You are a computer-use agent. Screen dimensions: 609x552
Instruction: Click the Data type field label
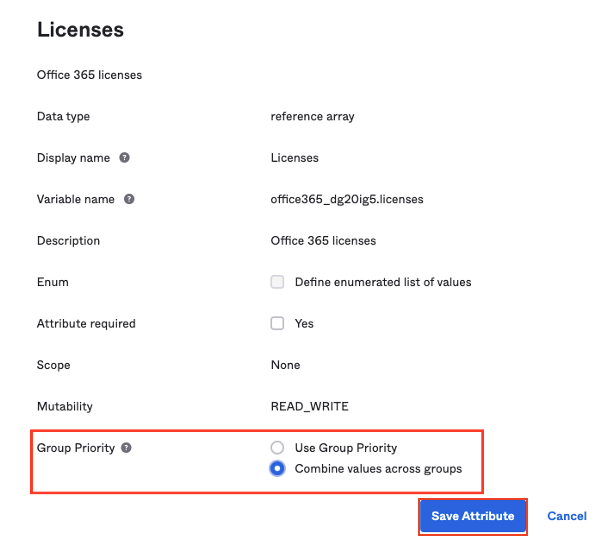coord(63,116)
